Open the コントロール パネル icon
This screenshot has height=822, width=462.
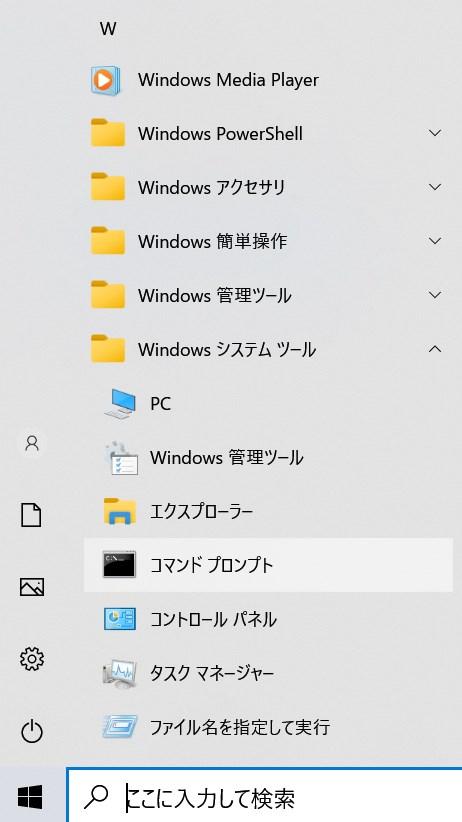point(120,619)
